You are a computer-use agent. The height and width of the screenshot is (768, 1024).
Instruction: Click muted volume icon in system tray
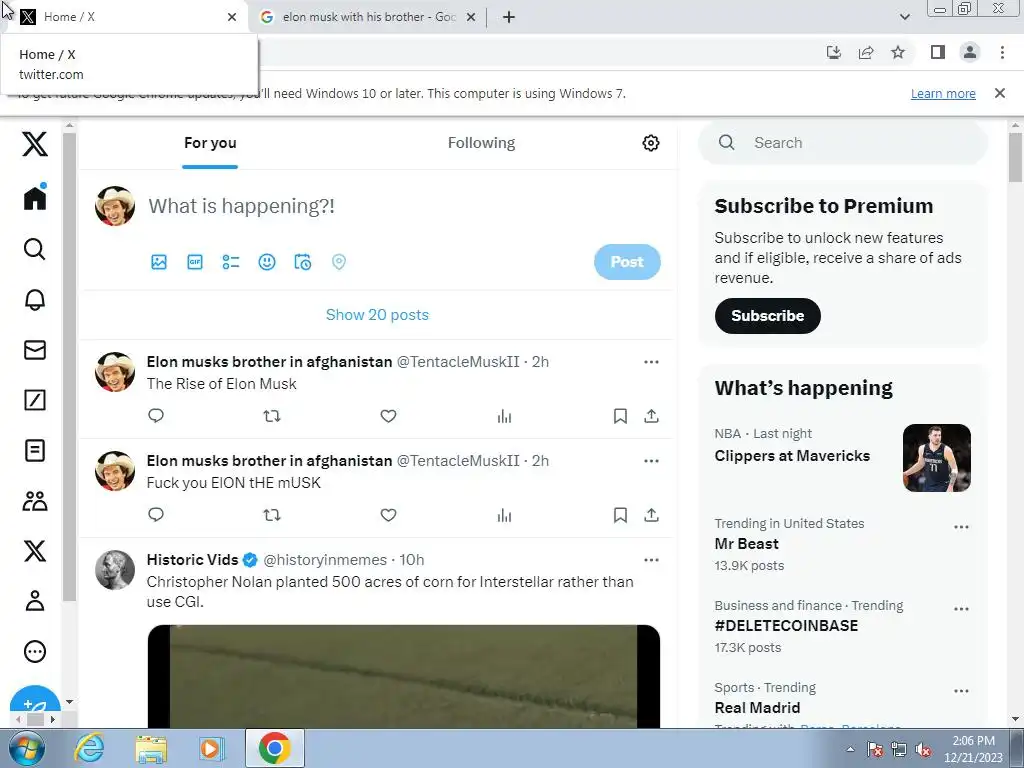923,750
